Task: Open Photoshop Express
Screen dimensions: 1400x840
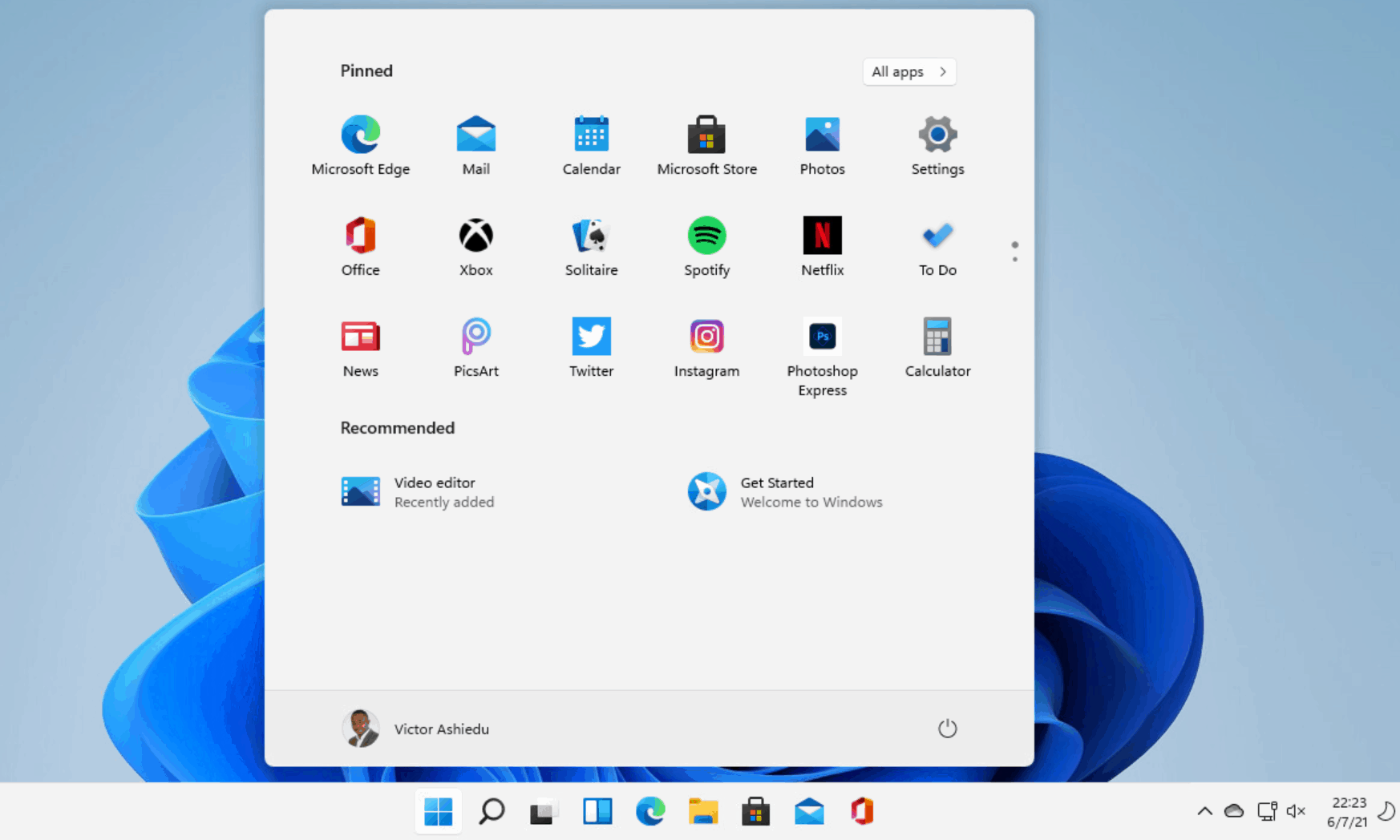Action: pos(823,357)
